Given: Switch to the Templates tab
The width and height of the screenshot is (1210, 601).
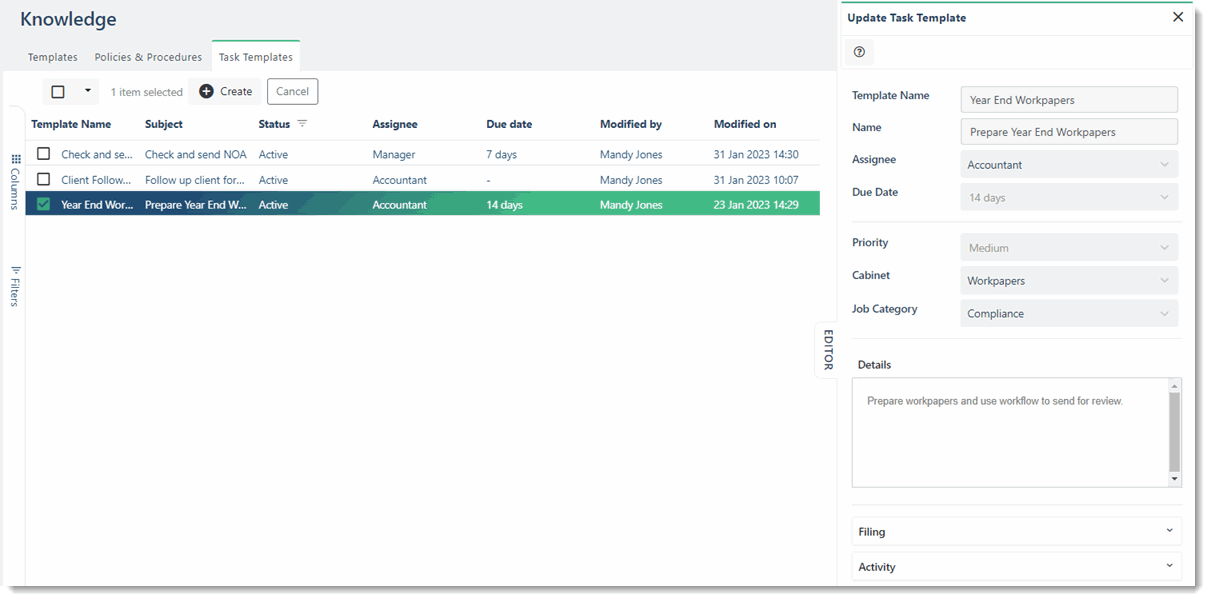Looking at the screenshot, I should coord(53,57).
